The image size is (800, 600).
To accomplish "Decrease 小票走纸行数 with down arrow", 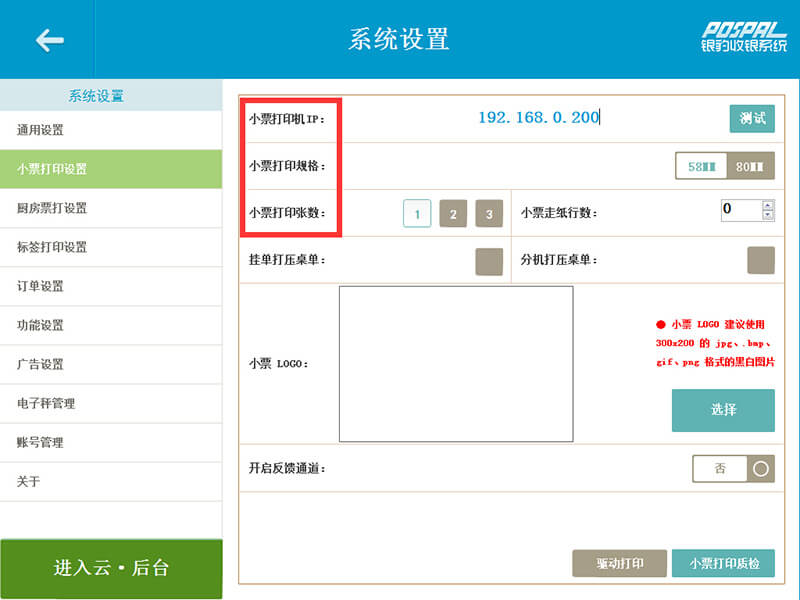I will pos(768,215).
